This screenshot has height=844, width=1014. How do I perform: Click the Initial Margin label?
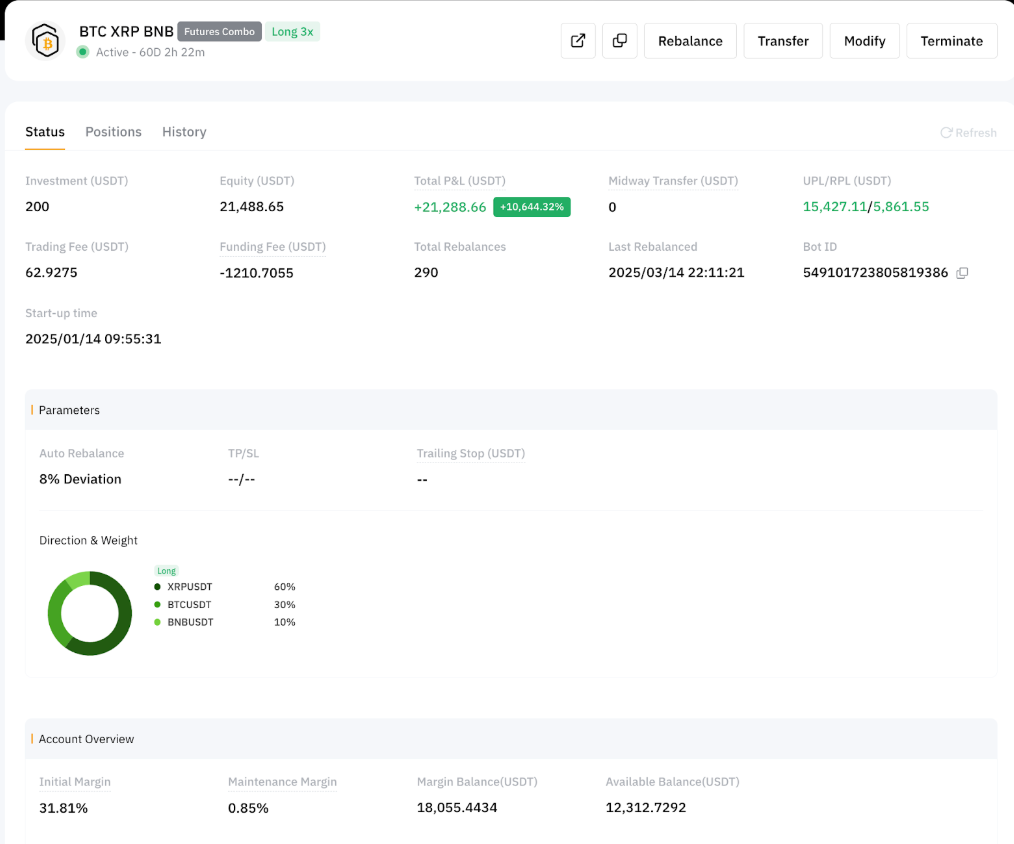[x=75, y=782]
